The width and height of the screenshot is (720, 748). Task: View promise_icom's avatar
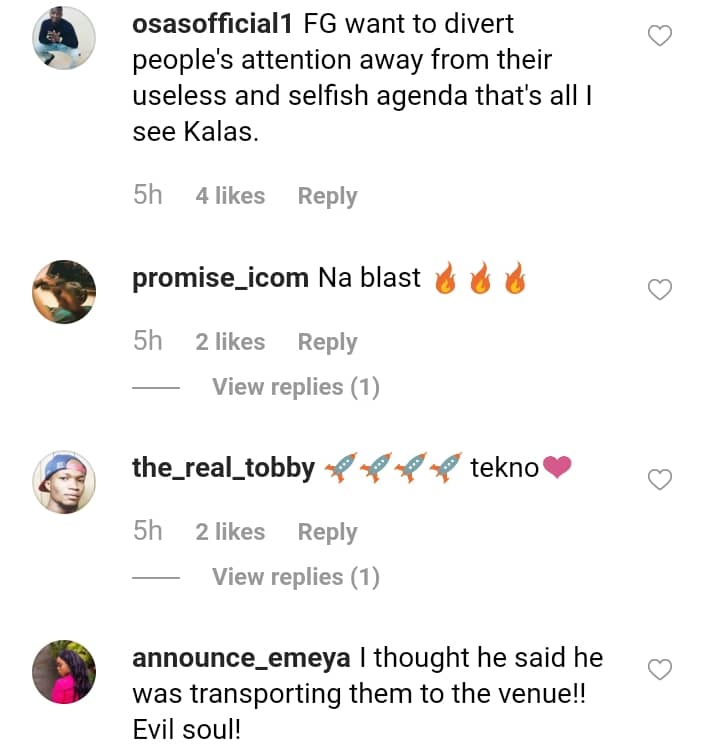pos(64,292)
